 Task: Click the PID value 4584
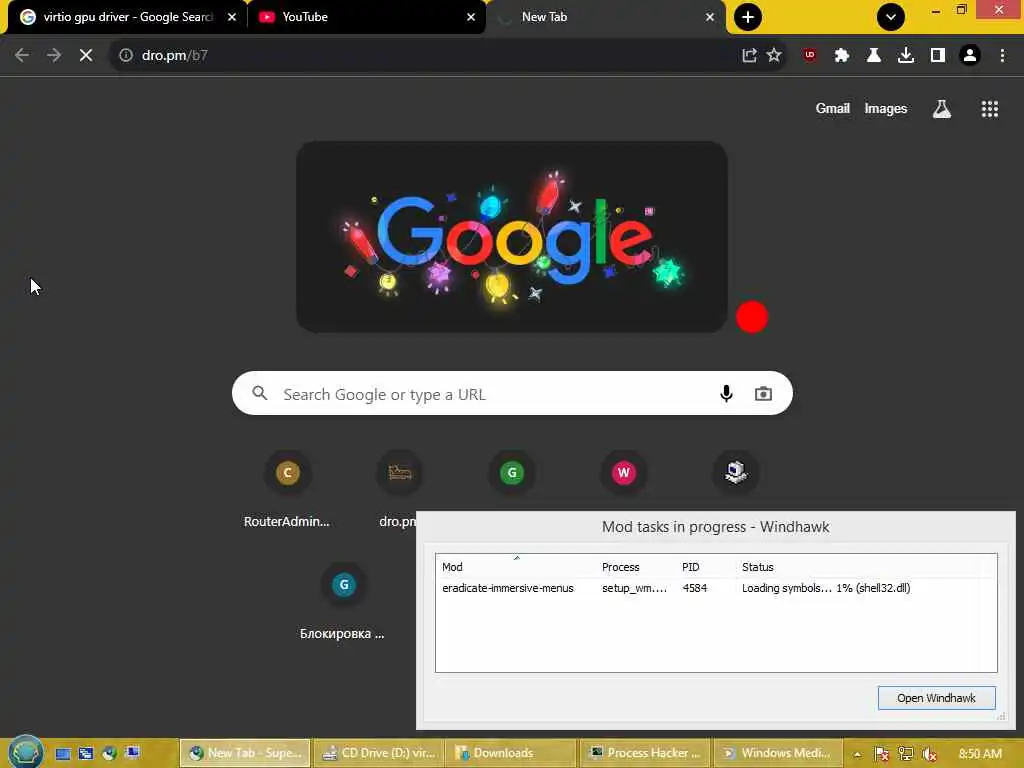point(694,588)
